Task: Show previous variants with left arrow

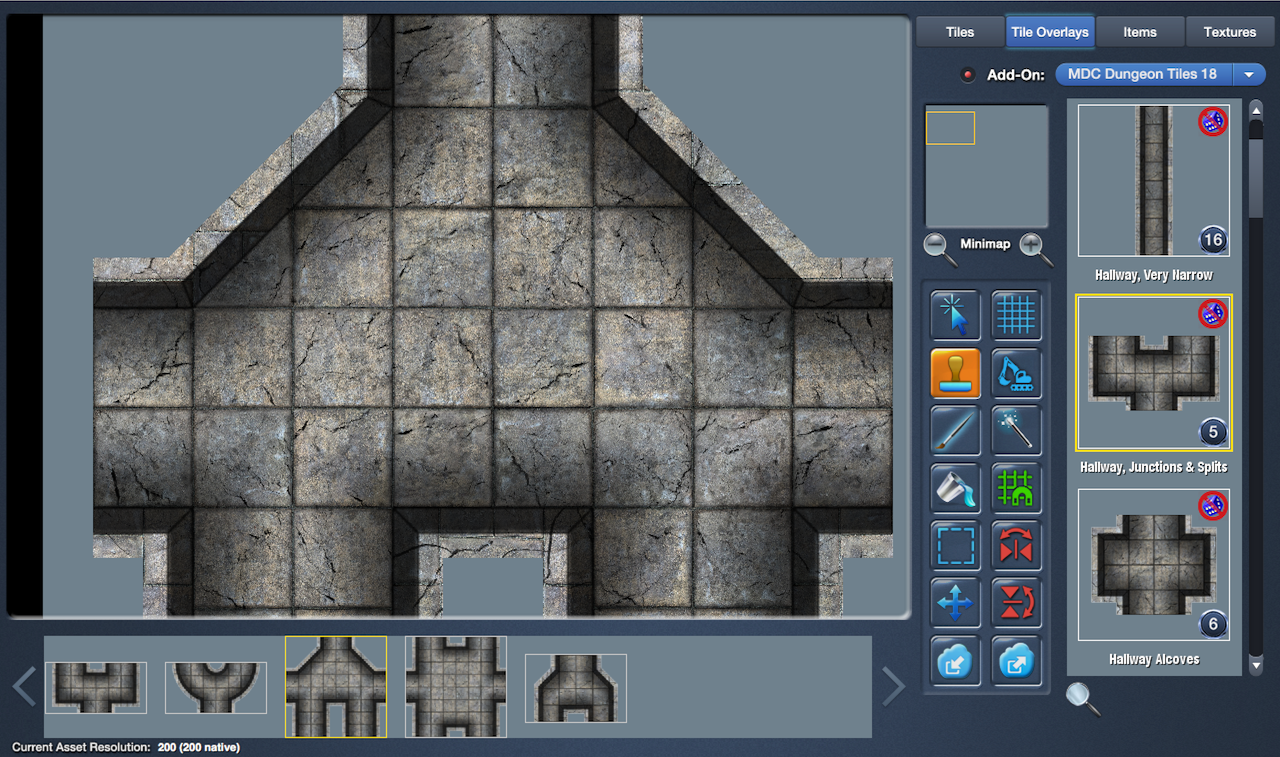Action: tap(24, 687)
